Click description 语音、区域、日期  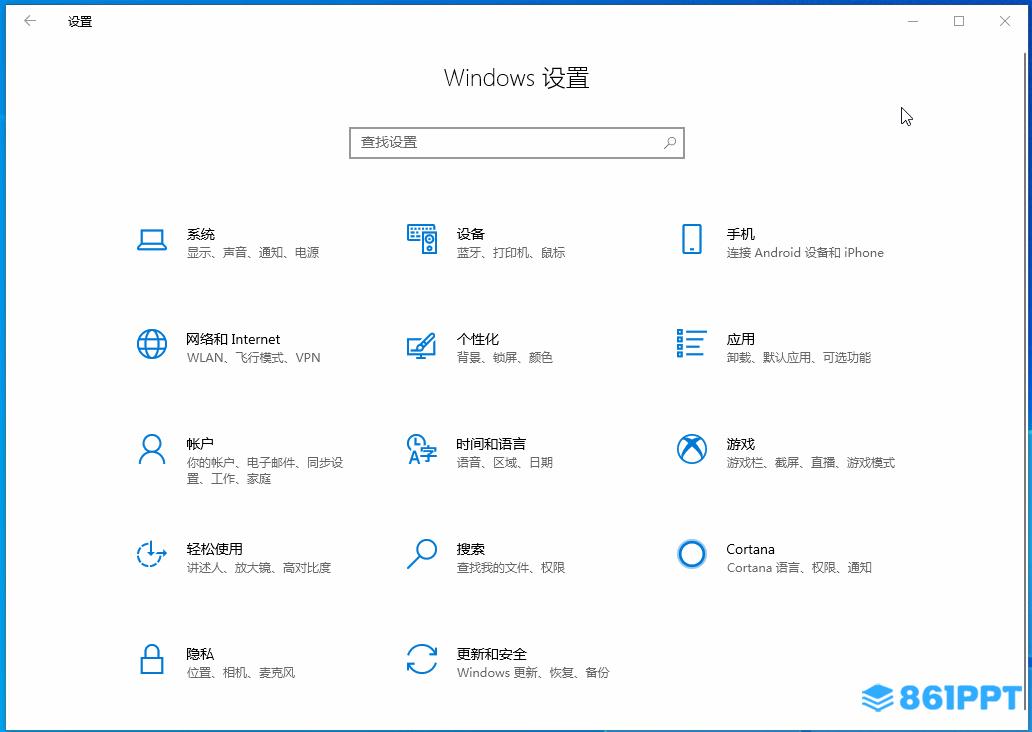pyautogui.click(x=505, y=463)
